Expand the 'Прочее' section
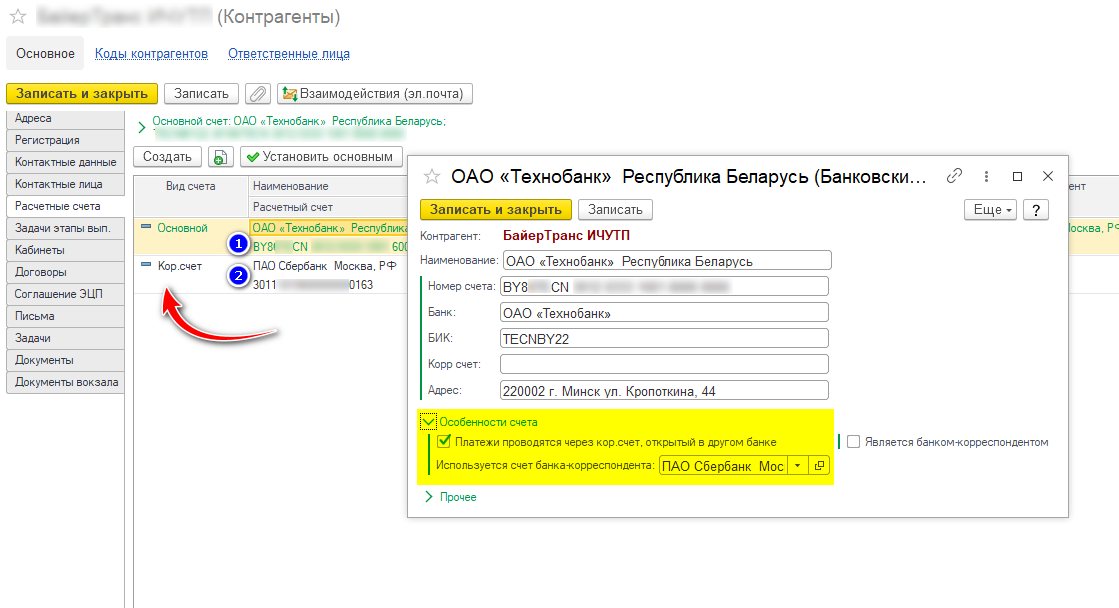The height and width of the screenshot is (608, 1119). point(429,497)
